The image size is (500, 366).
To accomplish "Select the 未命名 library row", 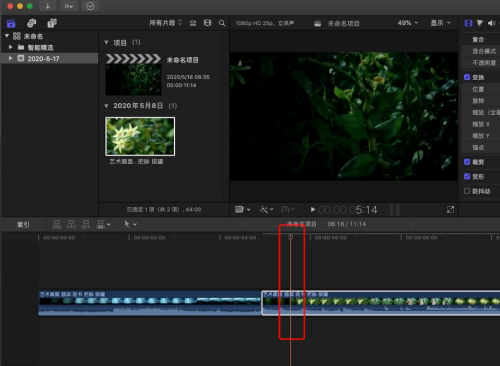I will [50, 36].
